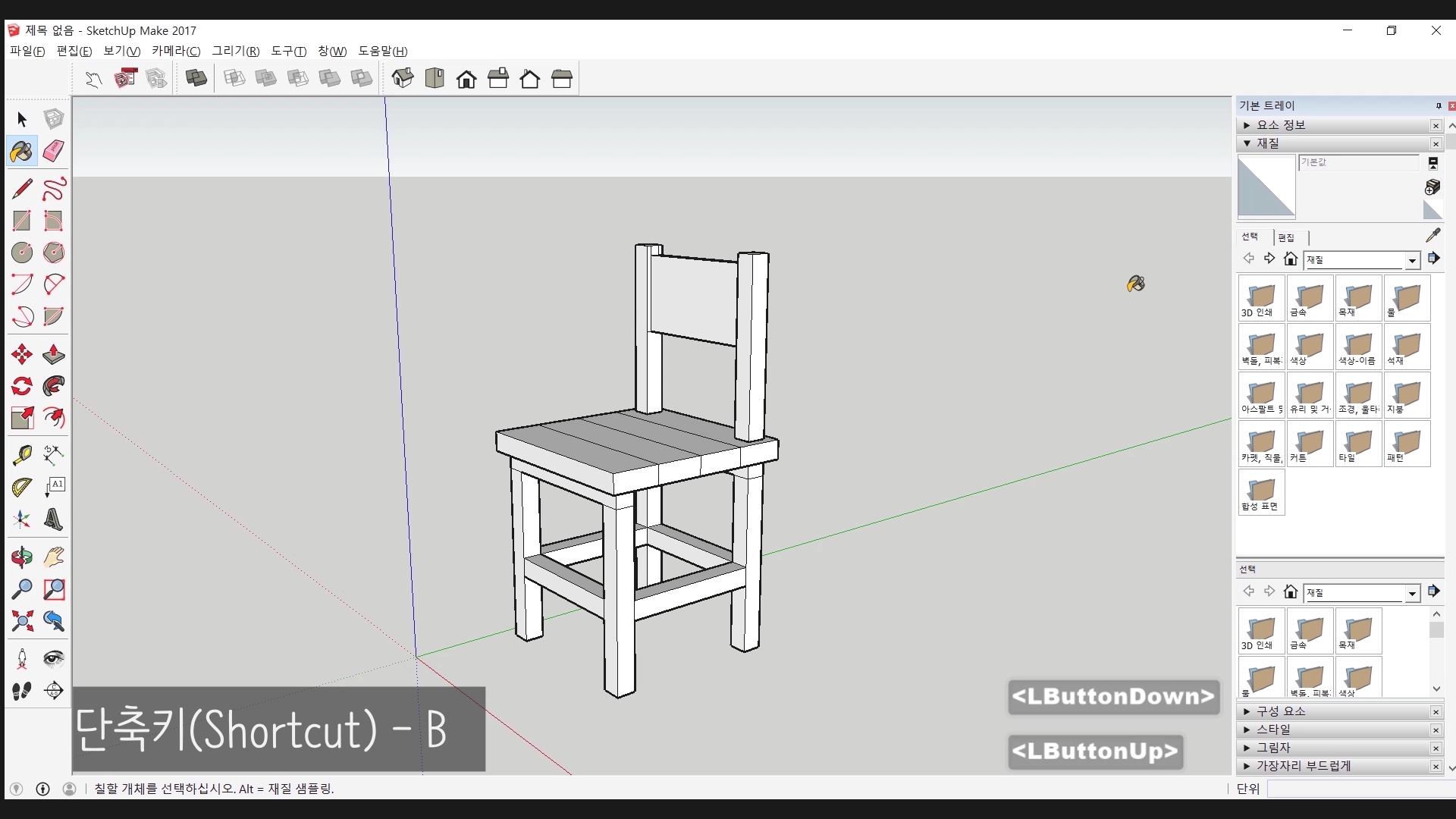The image size is (1456, 819).
Task: Switch to the 편집 tab
Action: (x=1286, y=237)
